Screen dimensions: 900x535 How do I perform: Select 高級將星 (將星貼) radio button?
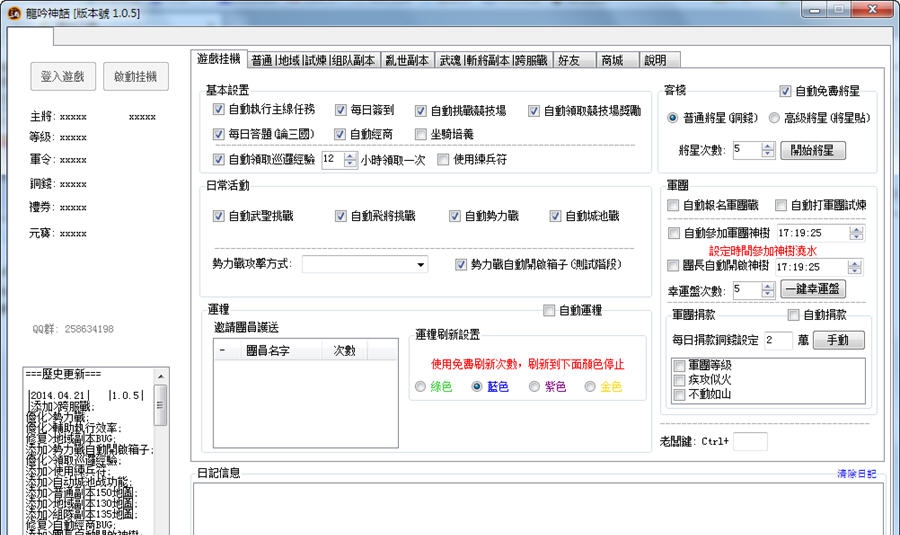tap(774, 118)
